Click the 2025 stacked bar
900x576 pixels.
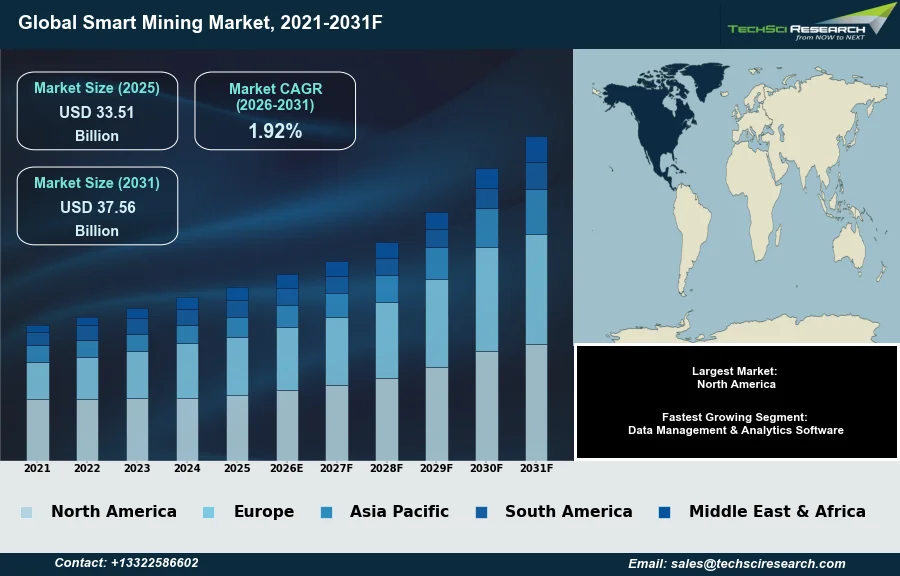237,375
